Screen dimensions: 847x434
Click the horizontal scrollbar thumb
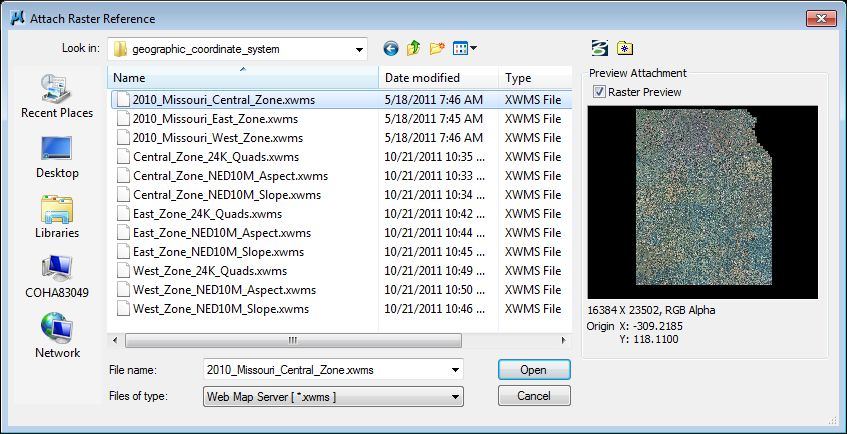pyautogui.click(x=293, y=340)
